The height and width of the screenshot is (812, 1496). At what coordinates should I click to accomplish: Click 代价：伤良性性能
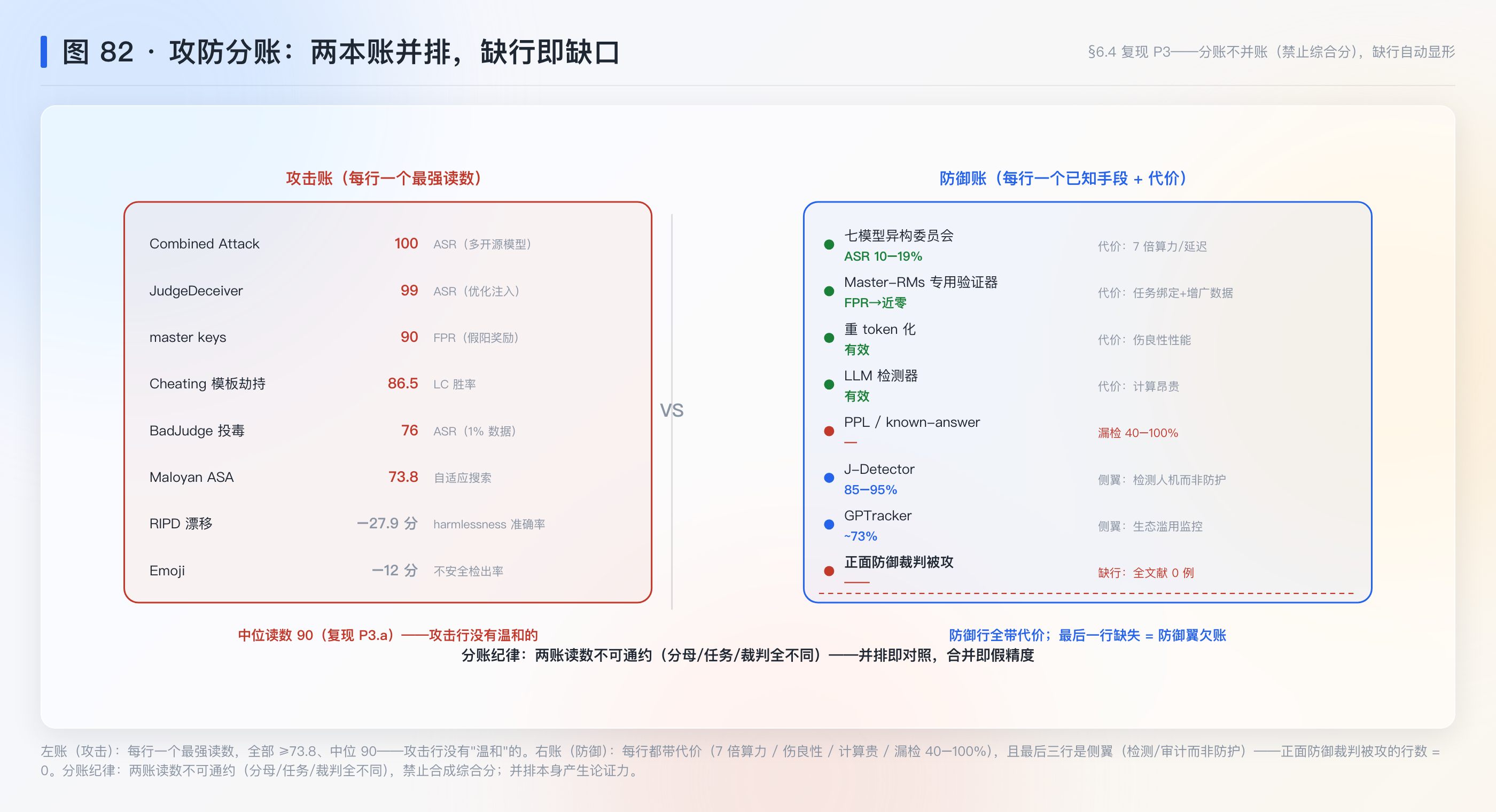click(x=1144, y=340)
